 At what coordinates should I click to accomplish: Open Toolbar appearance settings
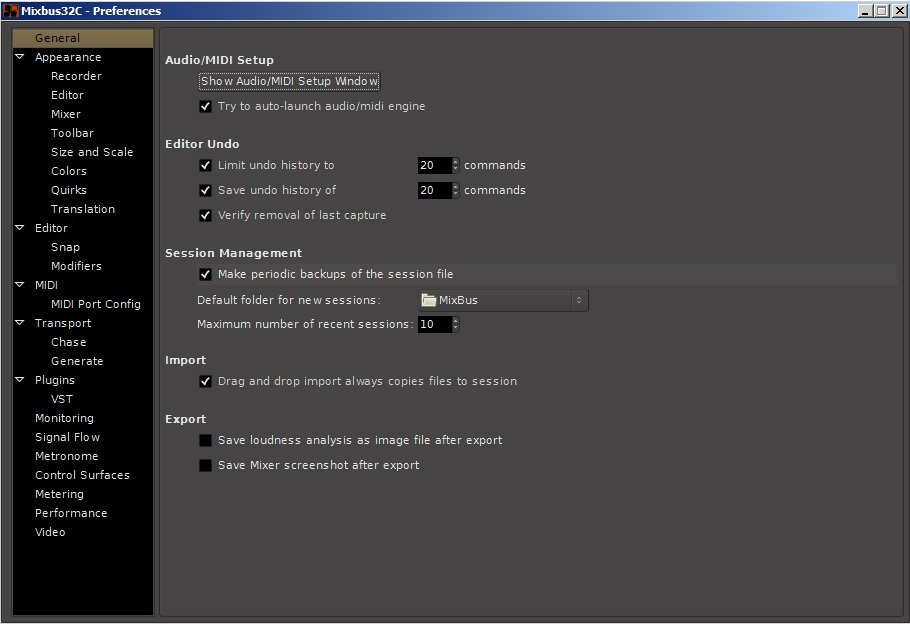click(72, 133)
